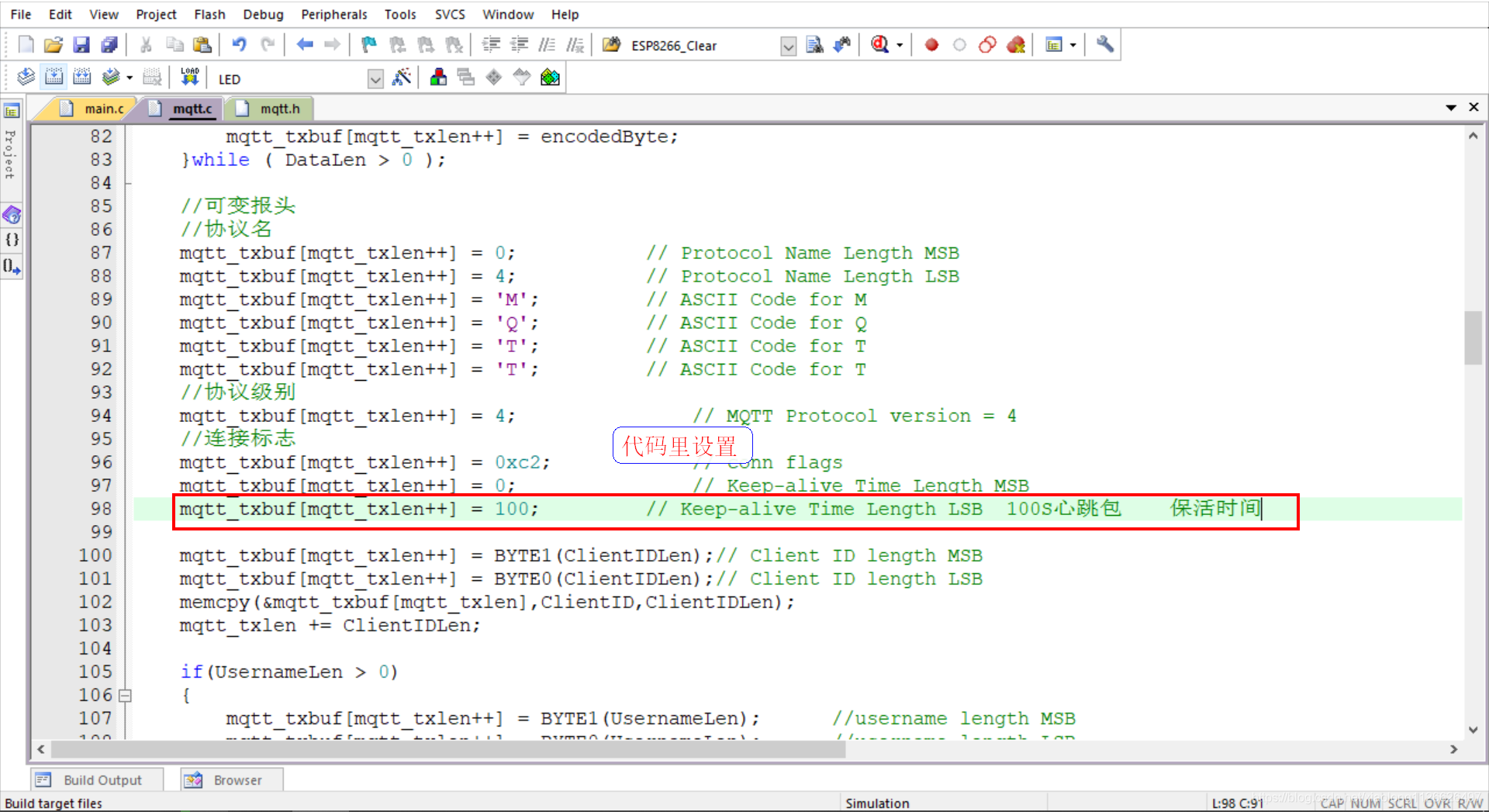Insert a breakpoint with the red dot icon
The image size is (1489, 812).
click(x=931, y=45)
